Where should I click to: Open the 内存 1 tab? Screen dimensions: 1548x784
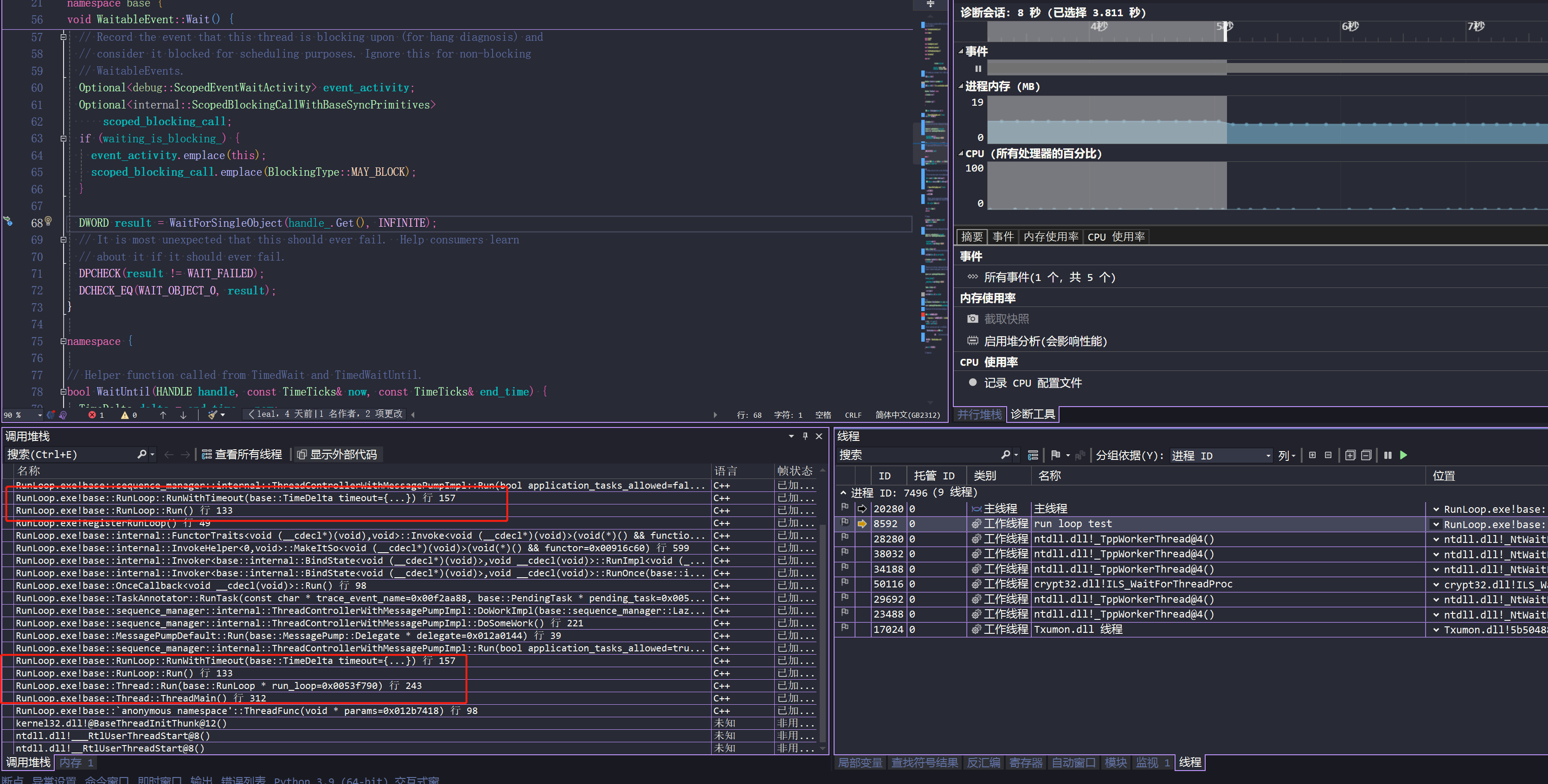tap(77, 762)
